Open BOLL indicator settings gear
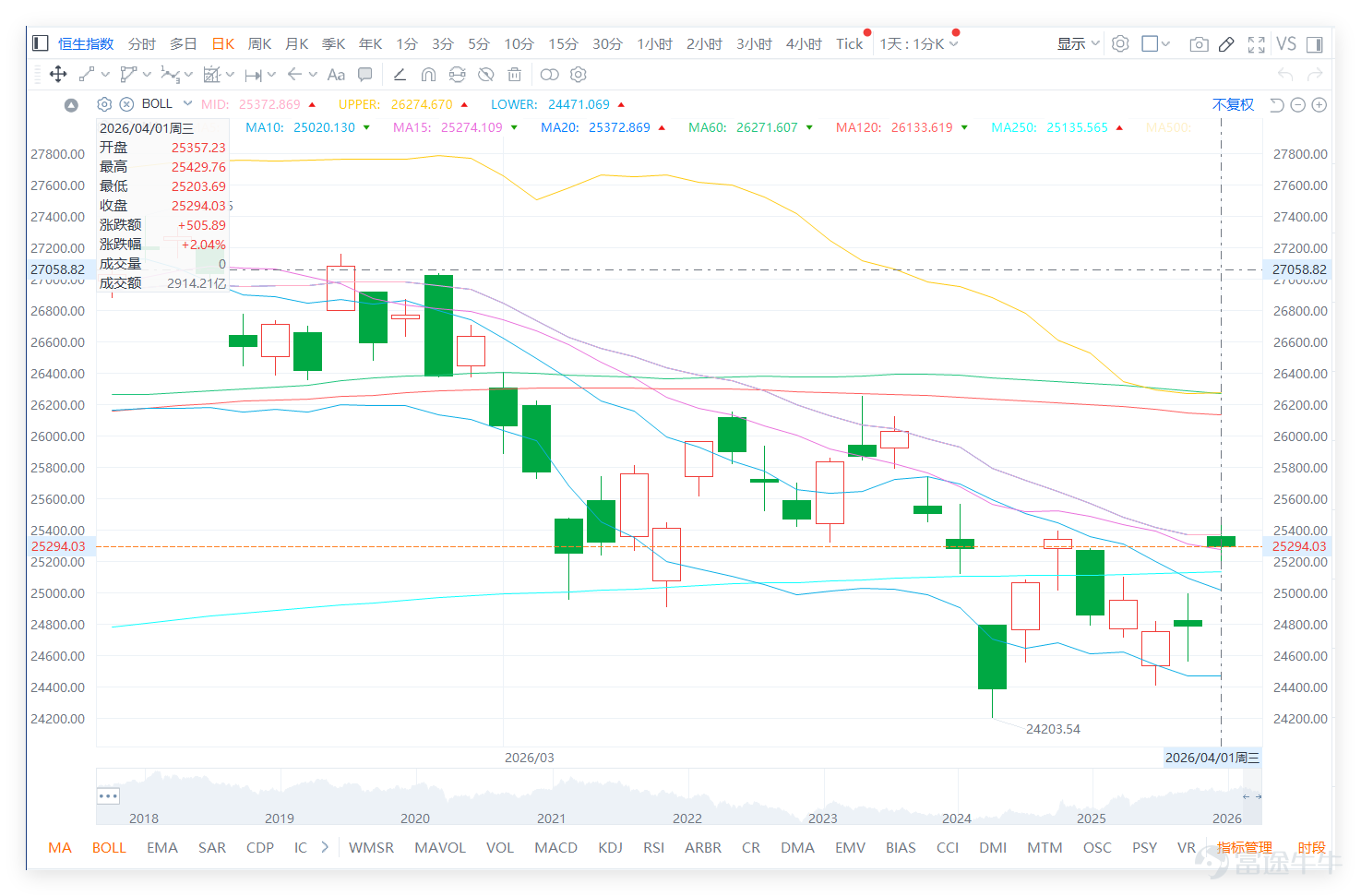The width and height of the screenshot is (1361, 896). tap(104, 104)
